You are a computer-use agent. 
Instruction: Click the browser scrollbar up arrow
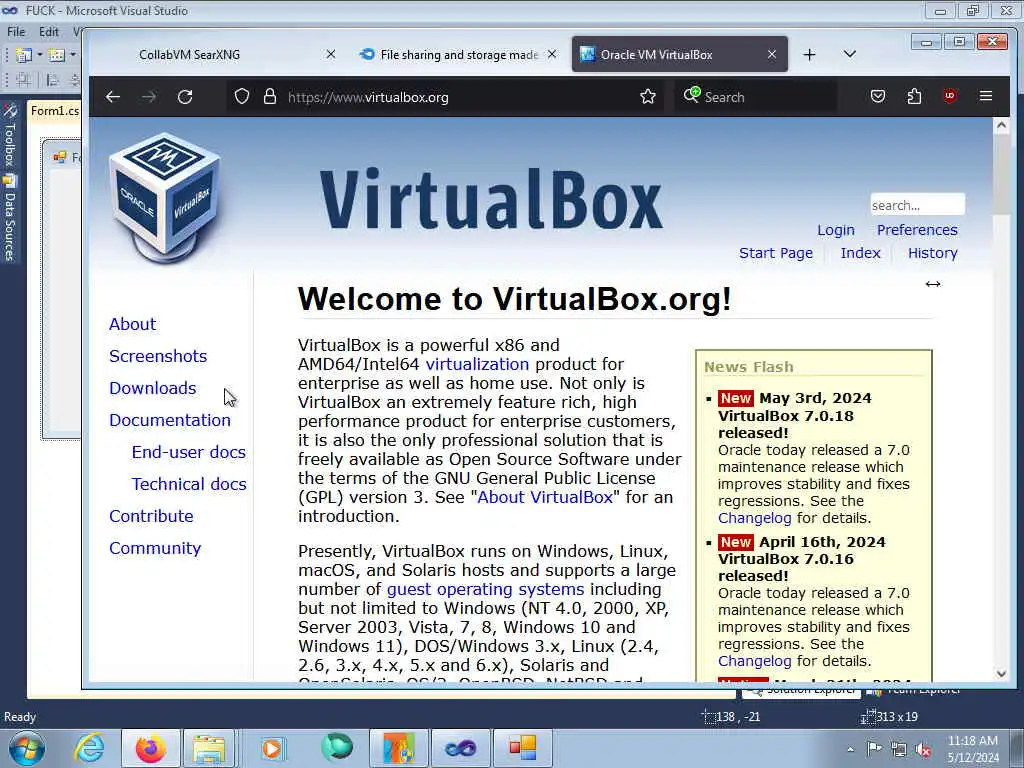(1001, 125)
